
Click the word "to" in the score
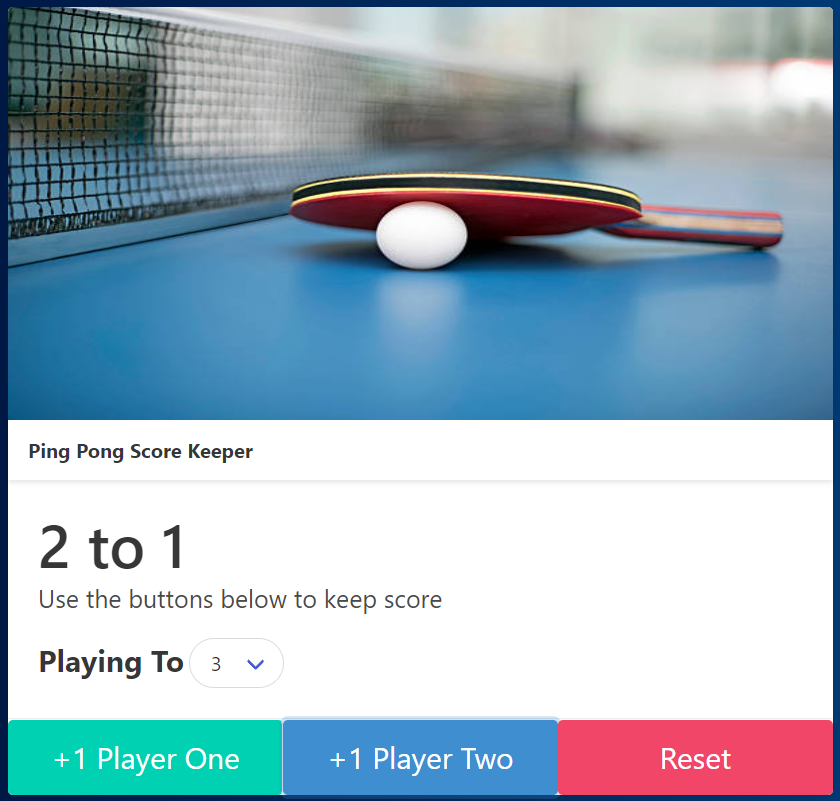116,550
